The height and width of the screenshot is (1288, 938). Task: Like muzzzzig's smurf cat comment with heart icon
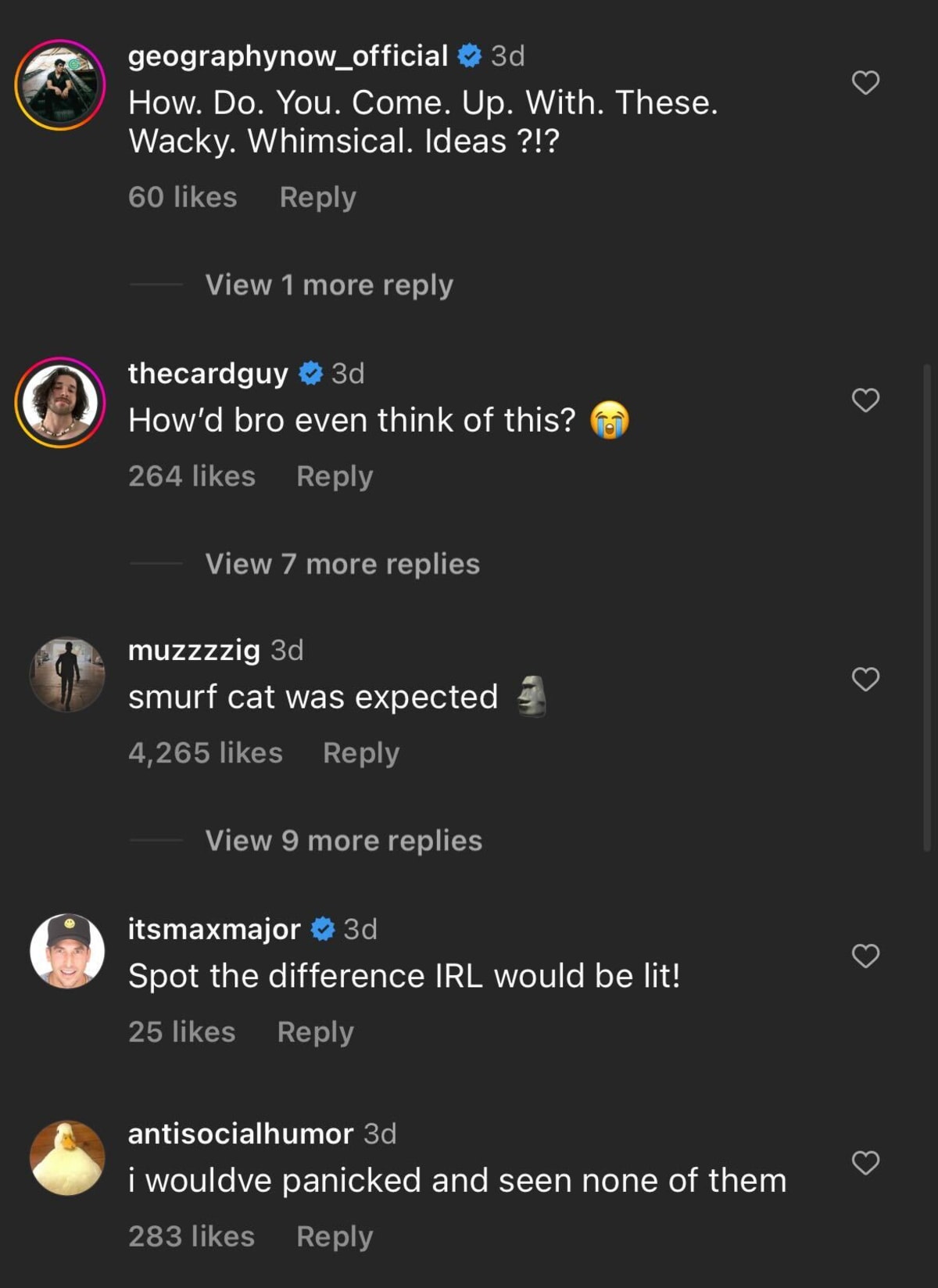865,679
